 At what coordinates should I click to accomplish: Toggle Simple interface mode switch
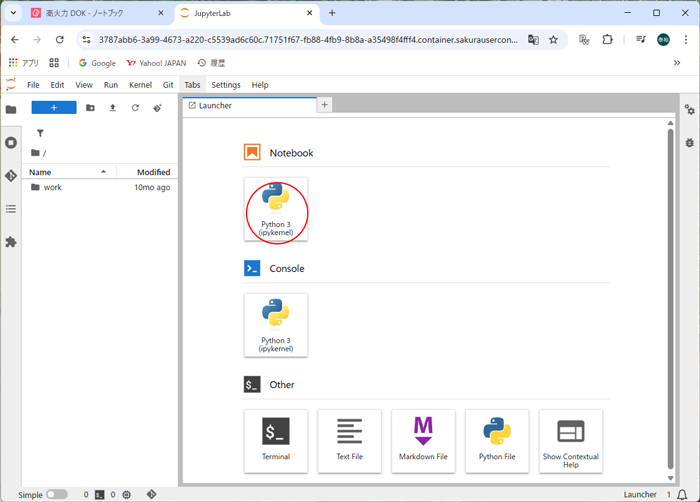point(56,494)
